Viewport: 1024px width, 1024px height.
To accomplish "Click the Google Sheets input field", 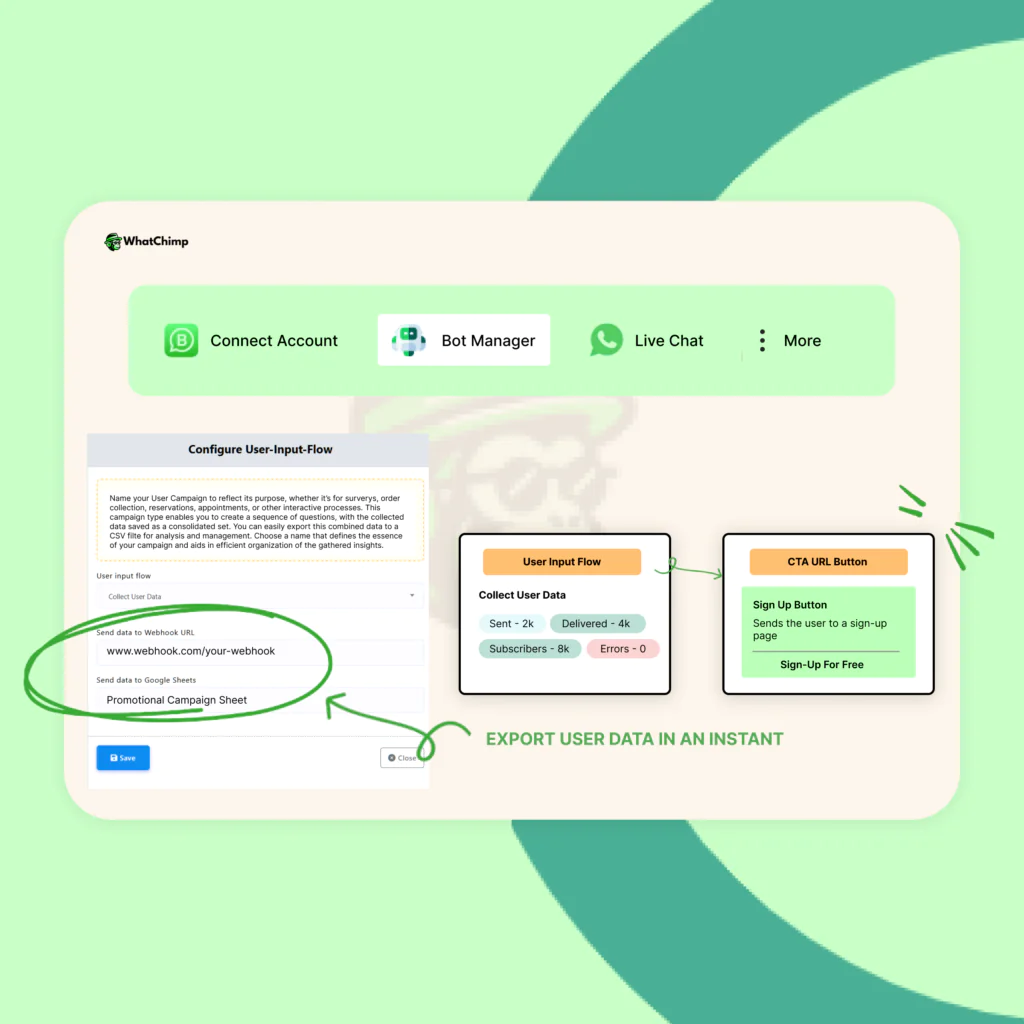I will pyautogui.click(x=260, y=700).
